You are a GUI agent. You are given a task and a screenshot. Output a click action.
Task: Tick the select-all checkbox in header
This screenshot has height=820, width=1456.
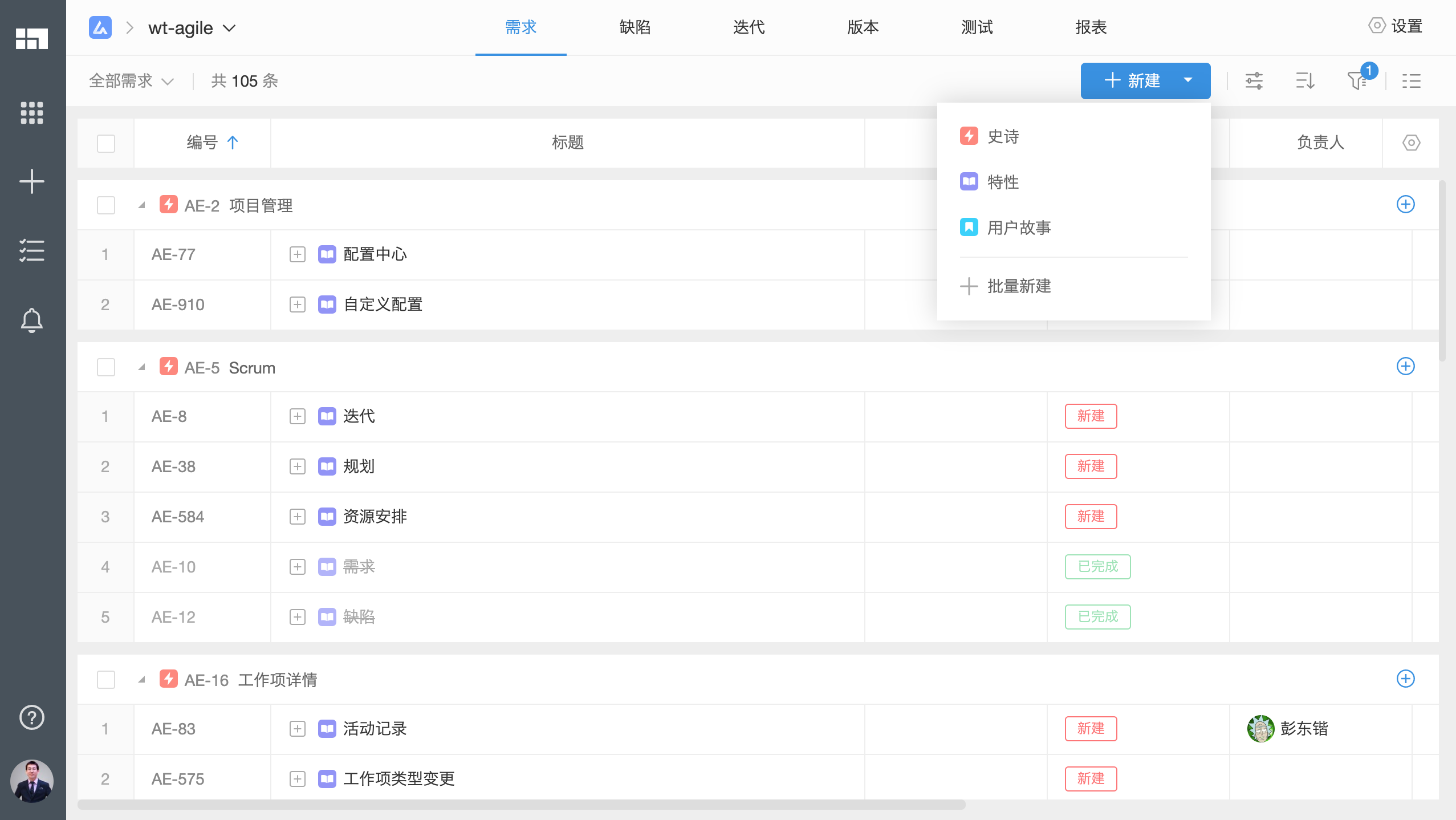click(x=106, y=143)
